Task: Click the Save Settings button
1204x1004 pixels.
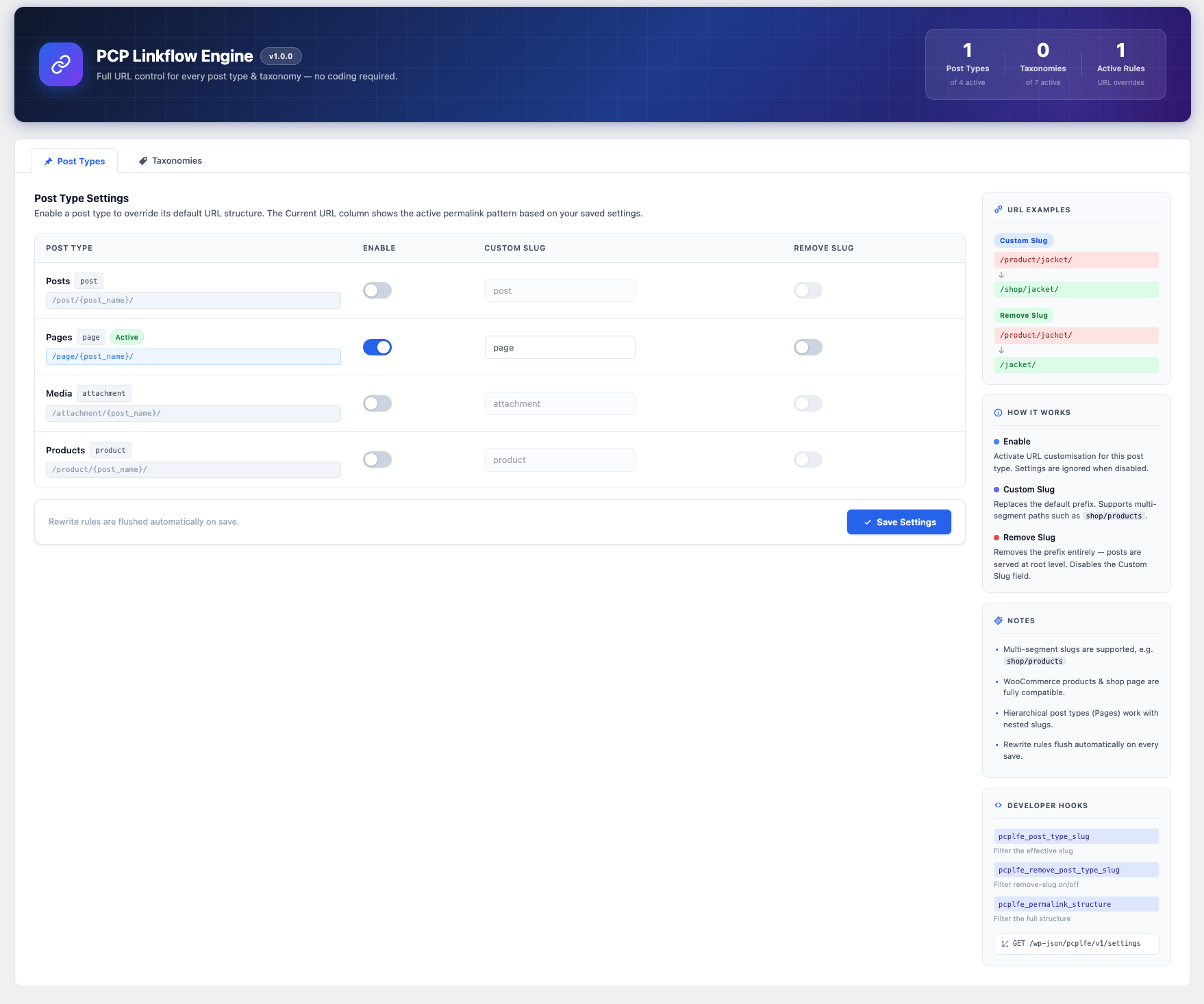Action: coord(899,522)
